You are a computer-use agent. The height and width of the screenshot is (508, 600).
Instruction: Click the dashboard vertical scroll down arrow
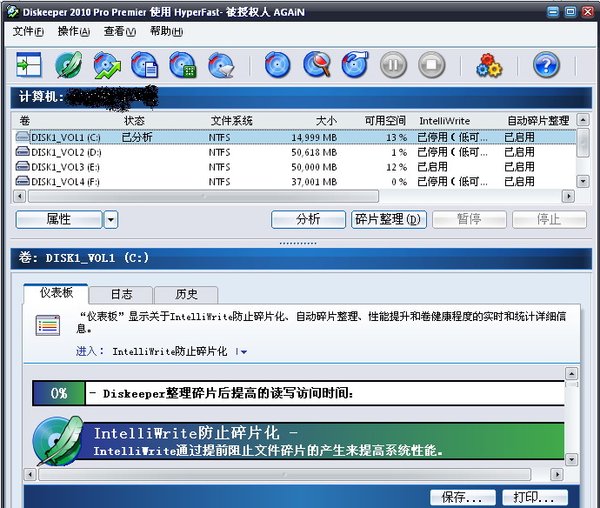click(x=571, y=459)
